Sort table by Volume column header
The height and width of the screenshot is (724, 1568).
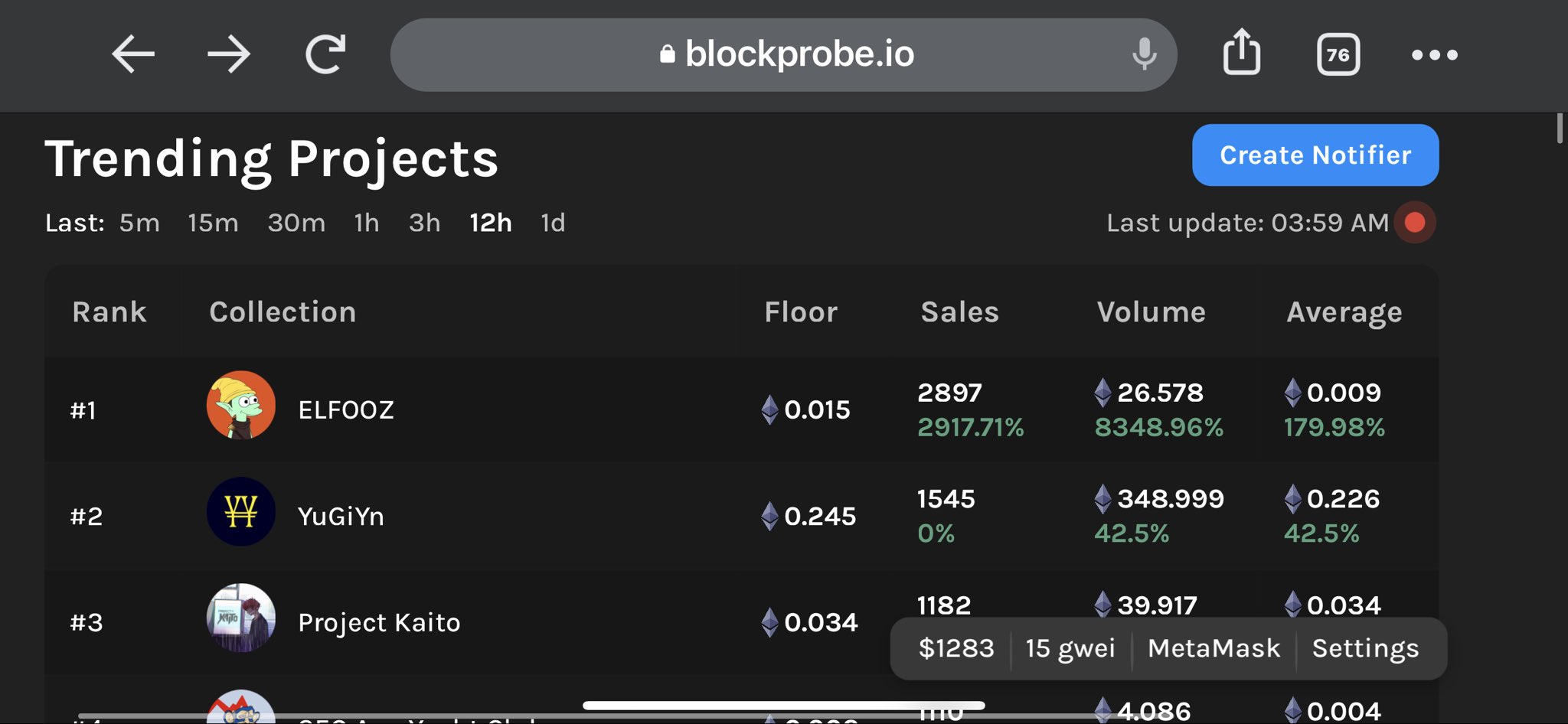click(1151, 312)
